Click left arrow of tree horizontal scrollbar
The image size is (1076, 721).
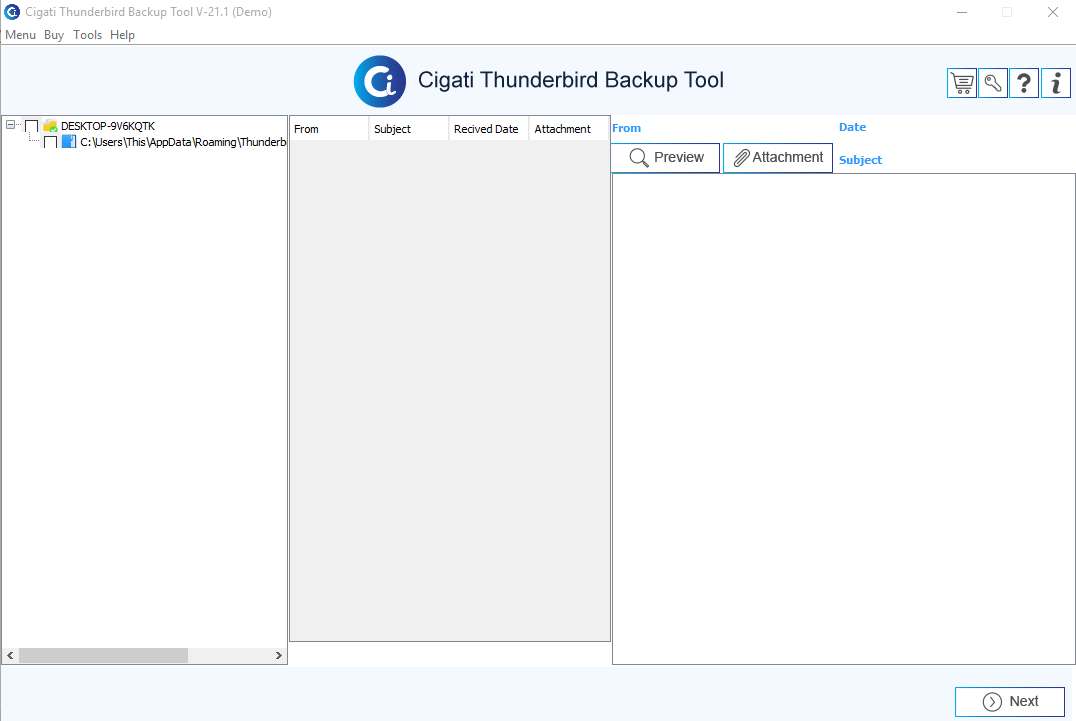coord(10,656)
